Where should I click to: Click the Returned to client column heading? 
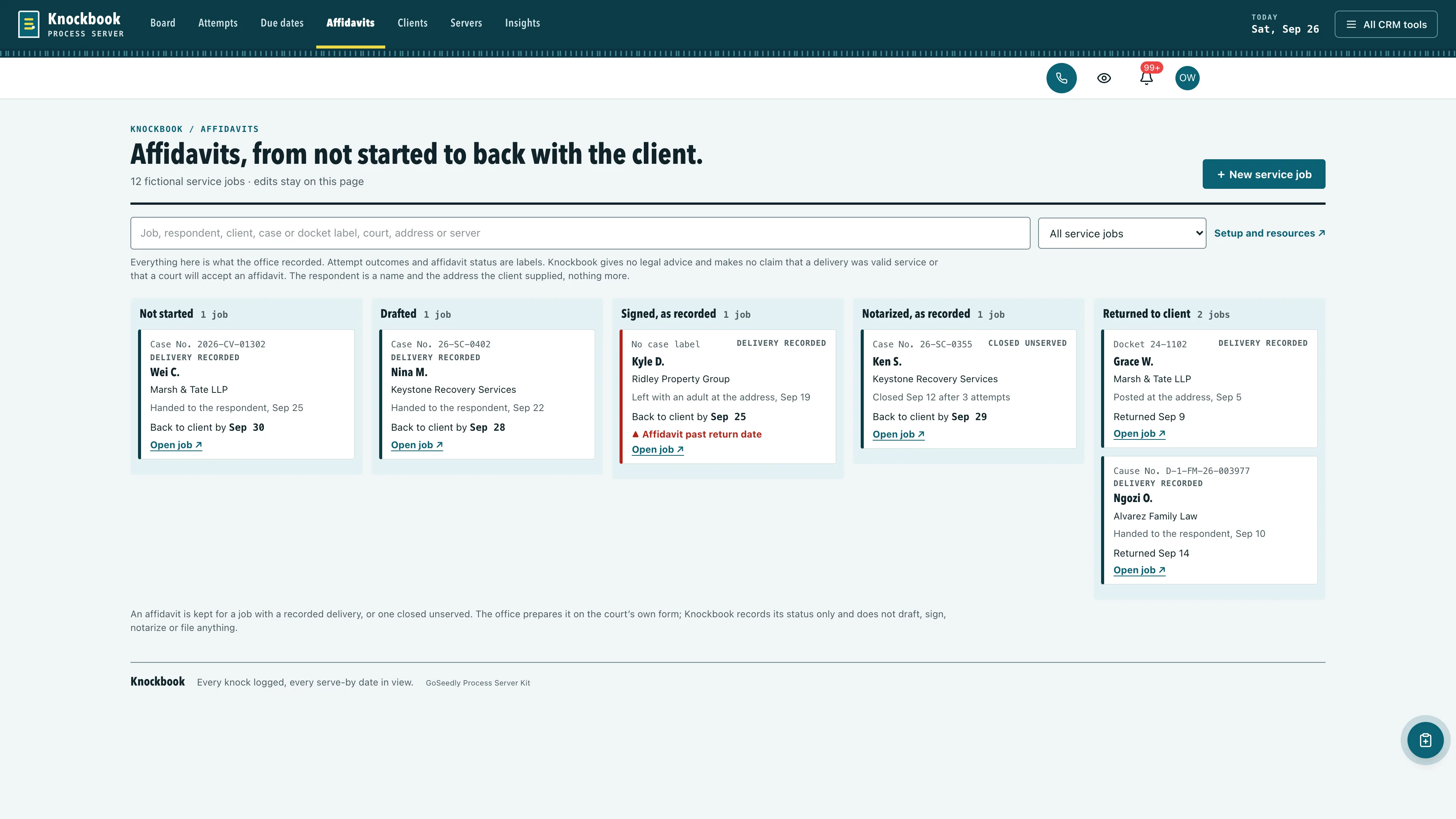coord(1146,314)
